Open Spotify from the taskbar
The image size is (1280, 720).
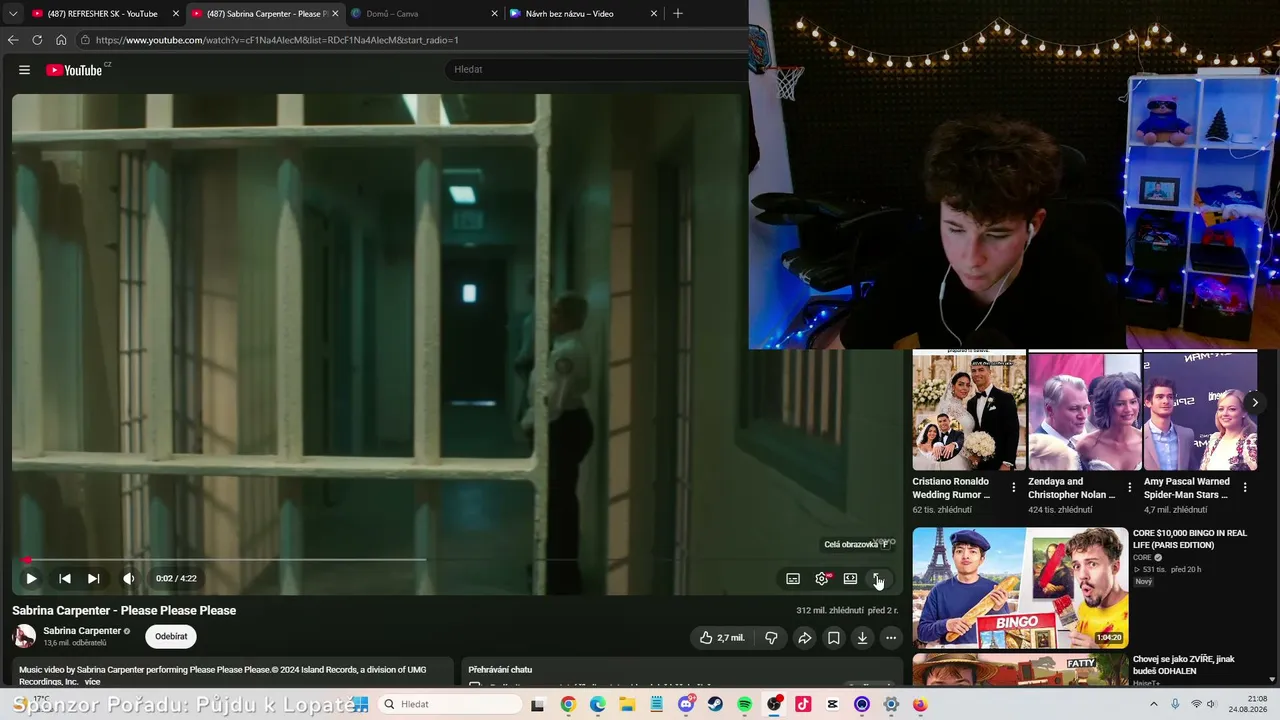745,704
